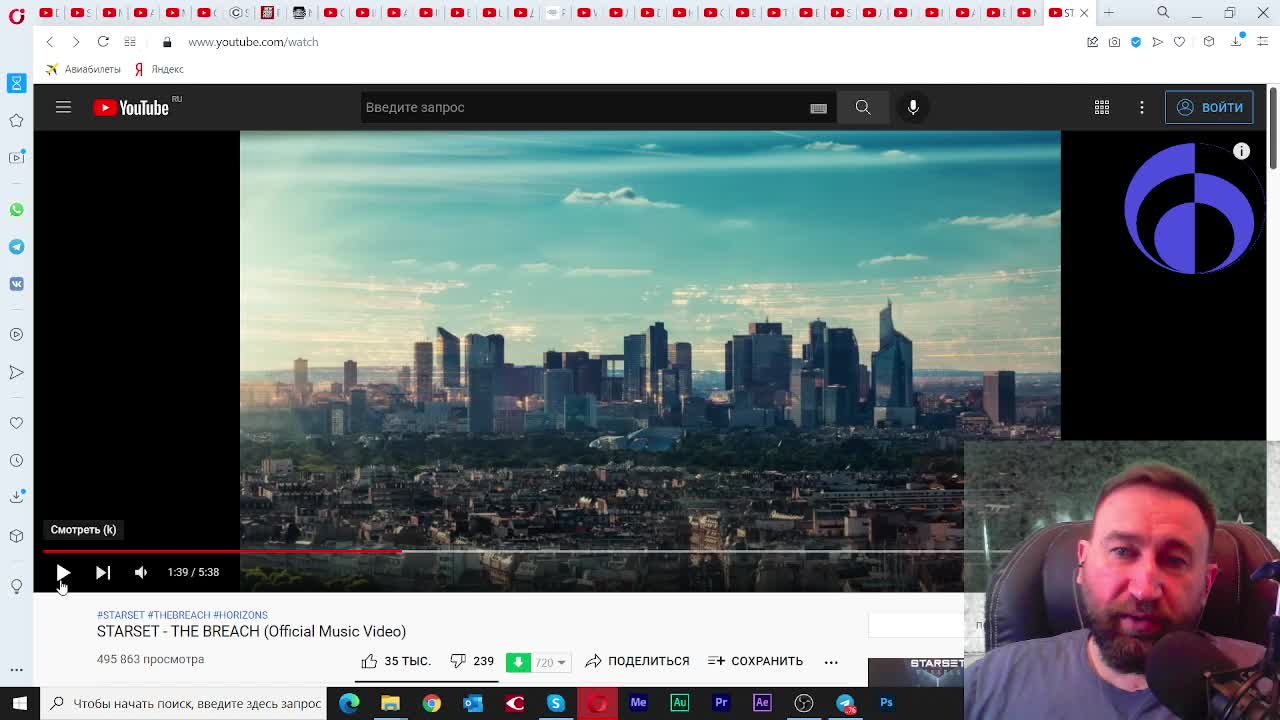Mute the video volume
Image resolution: width=1280 pixels, height=720 pixels.
[x=141, y=572]
